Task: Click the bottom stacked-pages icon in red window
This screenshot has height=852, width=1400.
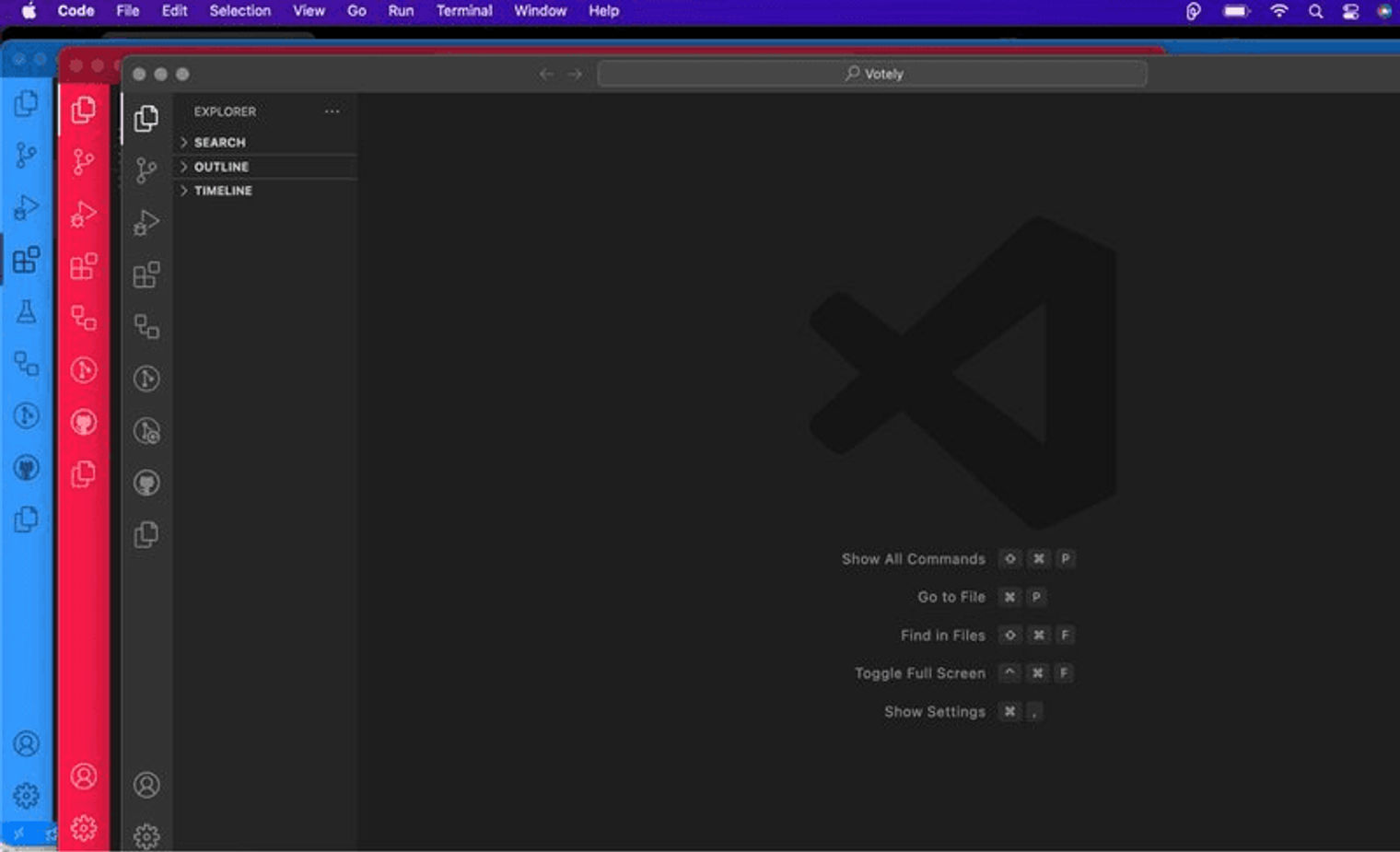Action: click(84, 474)
